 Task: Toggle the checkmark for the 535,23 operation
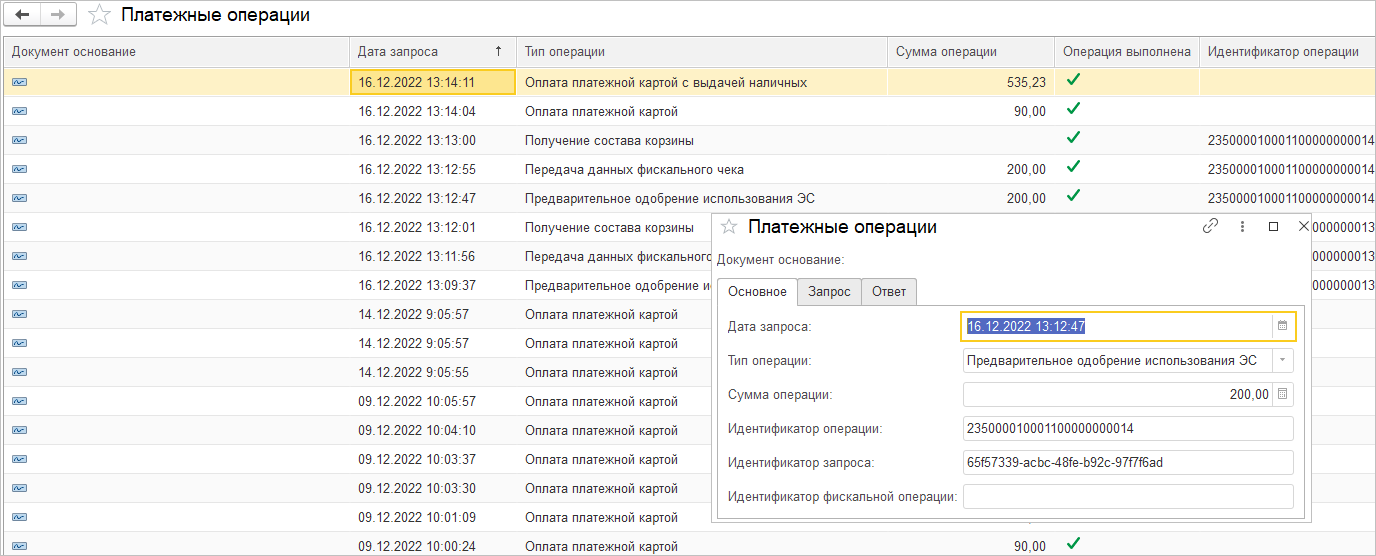(1073, 81)
